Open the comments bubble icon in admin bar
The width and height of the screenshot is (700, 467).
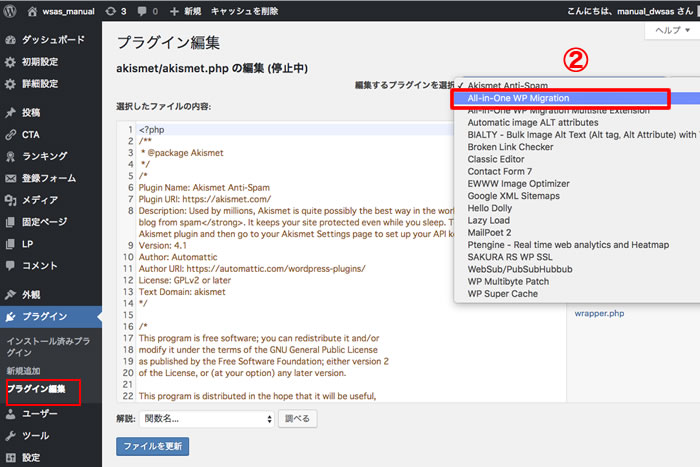pos(142,11)
